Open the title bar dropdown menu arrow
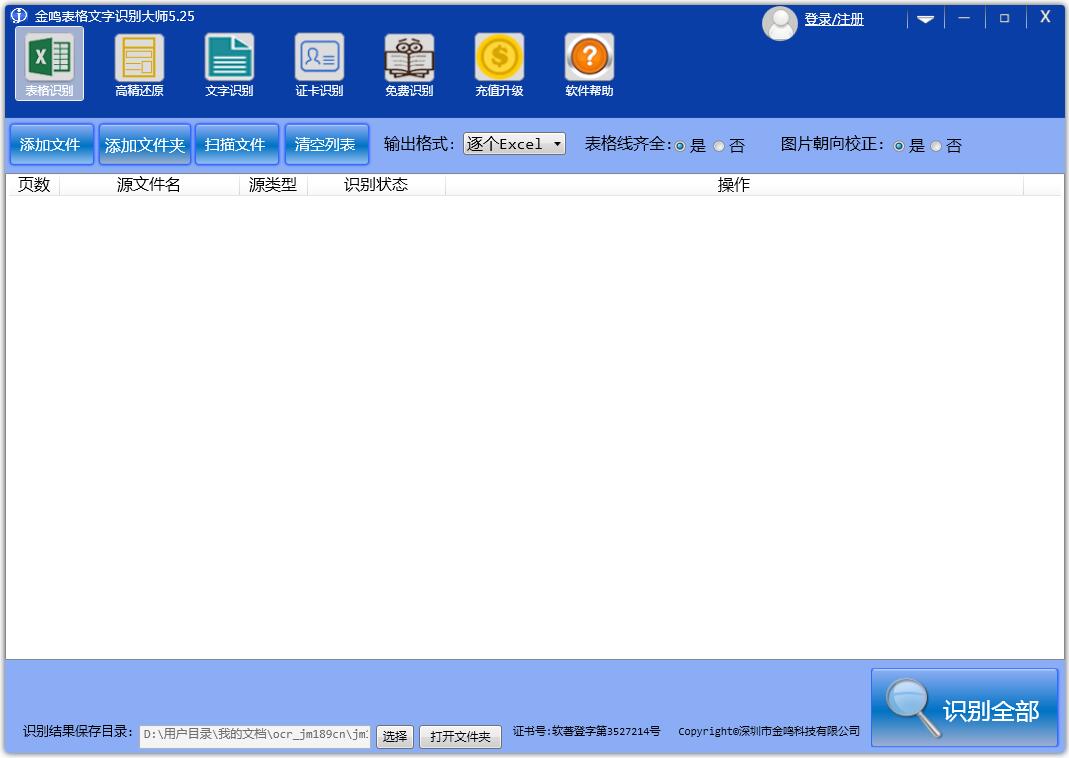 [x=925, y=19]
